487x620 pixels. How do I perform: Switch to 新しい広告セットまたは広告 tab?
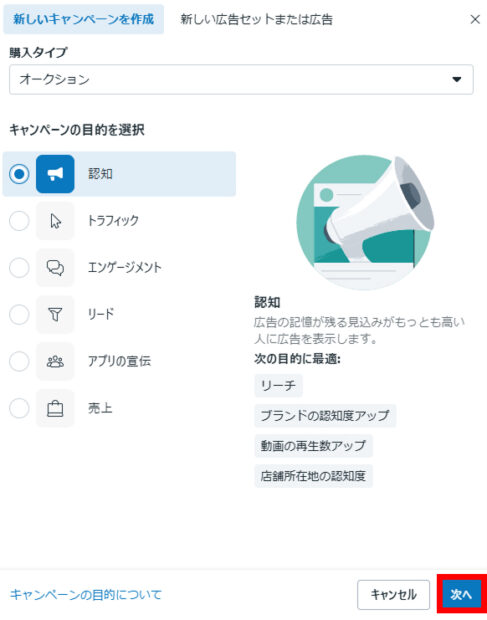[256, 19]
